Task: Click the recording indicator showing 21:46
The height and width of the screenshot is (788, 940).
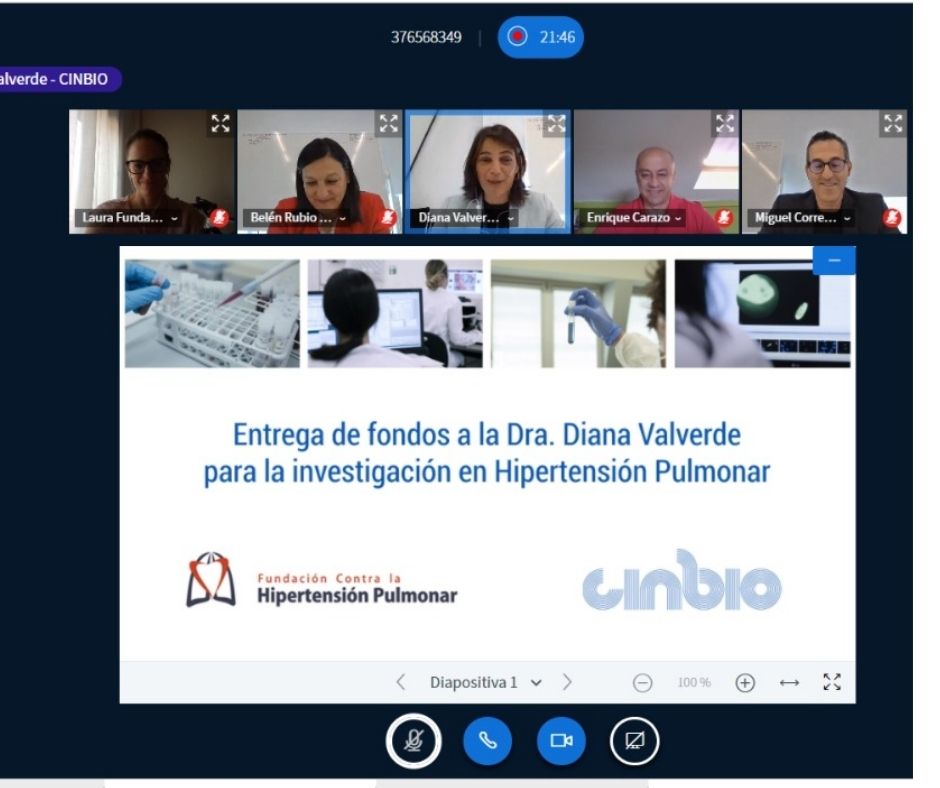Action: (540, 37)
